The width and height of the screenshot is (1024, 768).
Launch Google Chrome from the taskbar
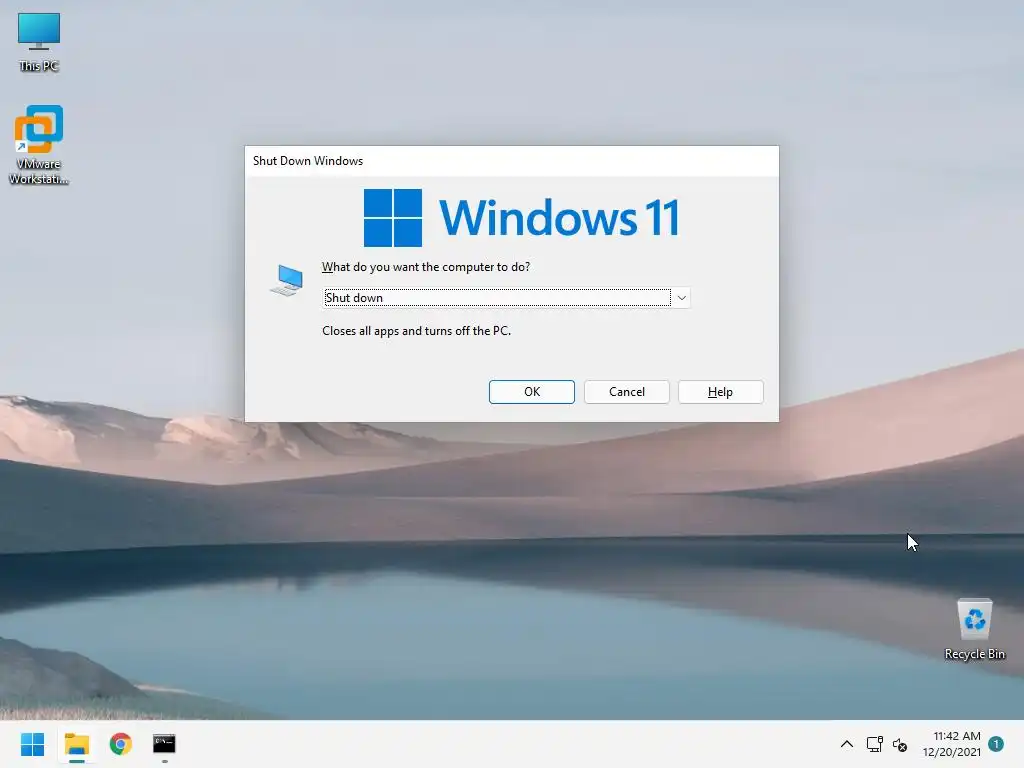(120, 744)
